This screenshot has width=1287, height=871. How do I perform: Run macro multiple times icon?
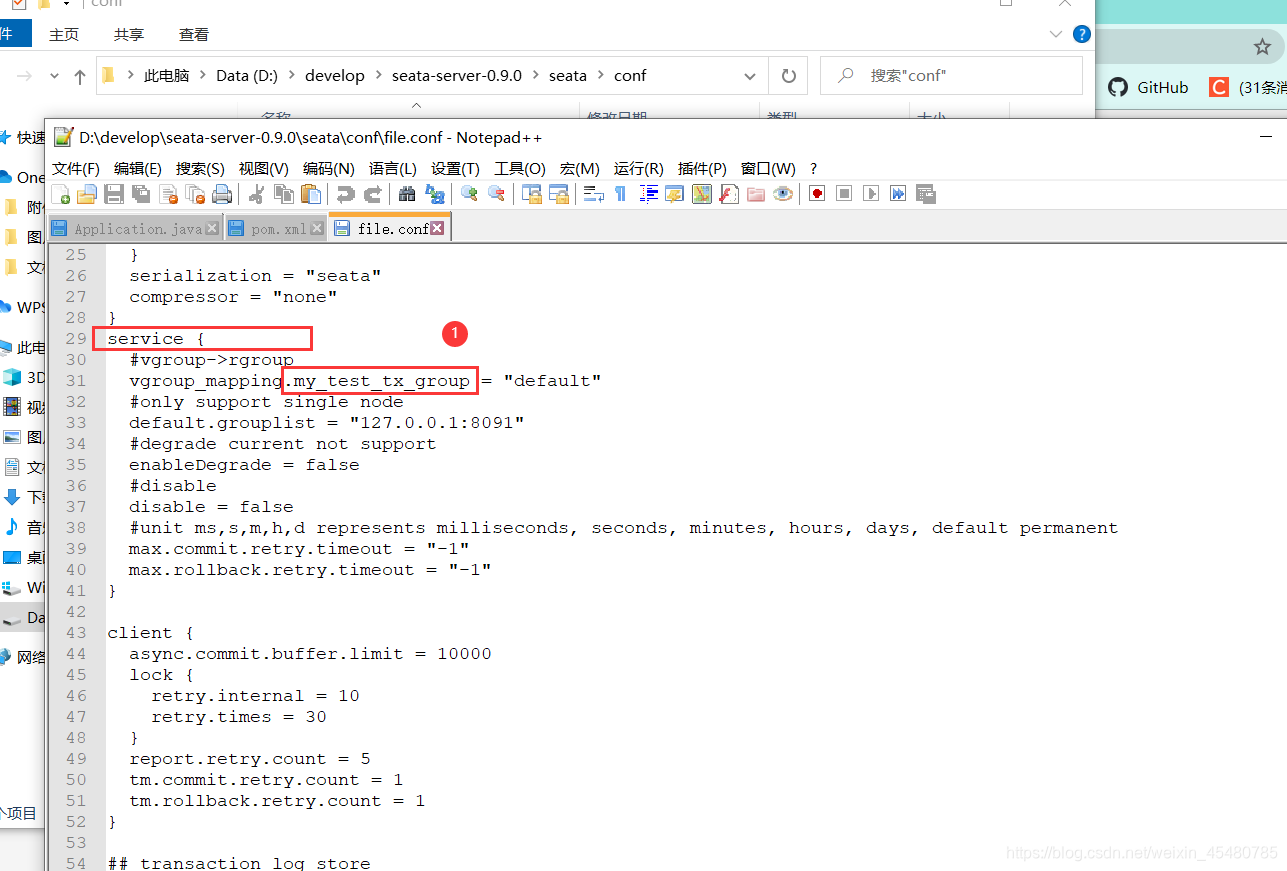click(x=898, y=194)
